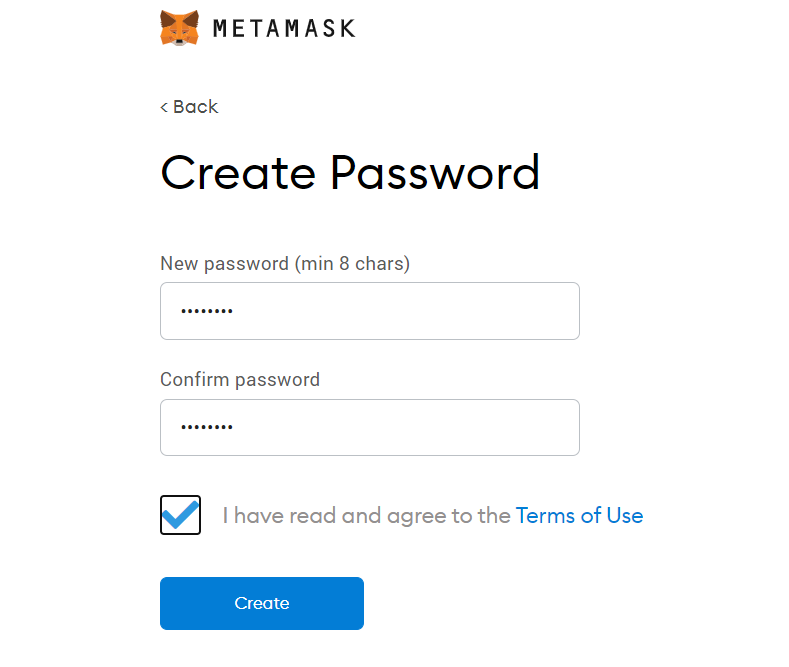
Task: Click the 'Create' label on the button
Action: pyautogui.click(x=262, y=603)
